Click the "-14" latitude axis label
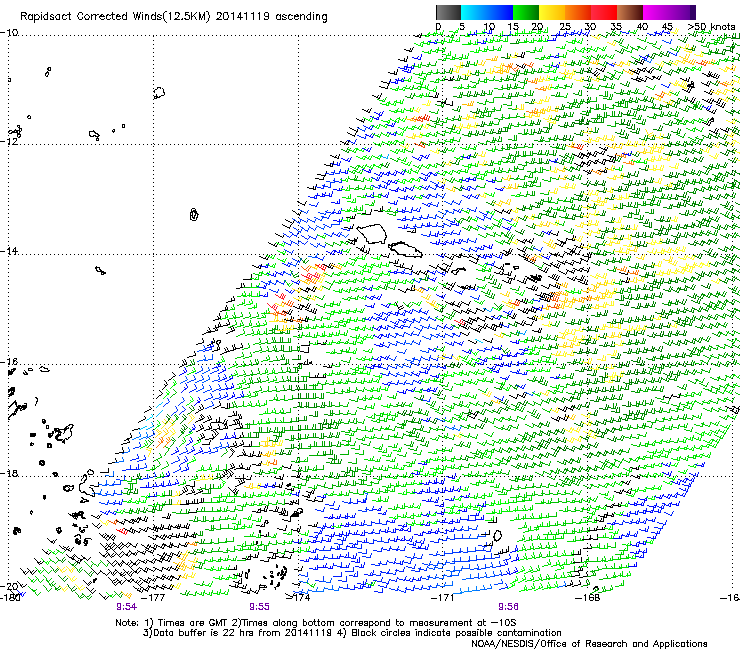This screenshot has height=650, width=740. (x=9, y=251)
